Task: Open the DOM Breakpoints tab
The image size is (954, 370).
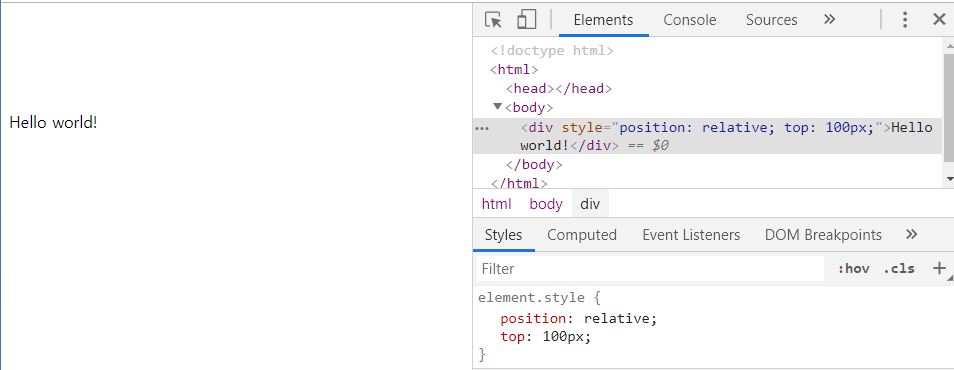Action: click(x=823, y=235)
